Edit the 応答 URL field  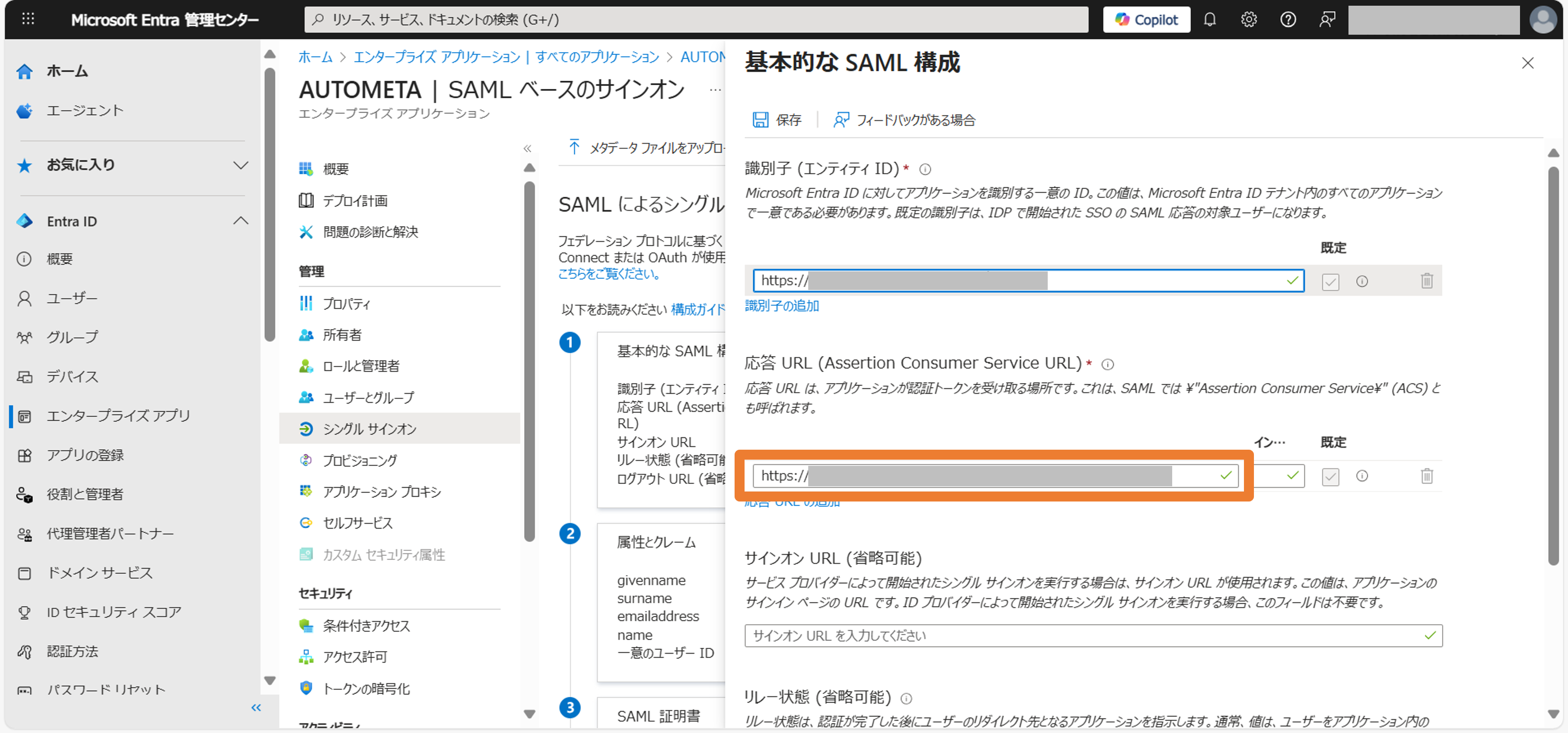coord(995,475)
